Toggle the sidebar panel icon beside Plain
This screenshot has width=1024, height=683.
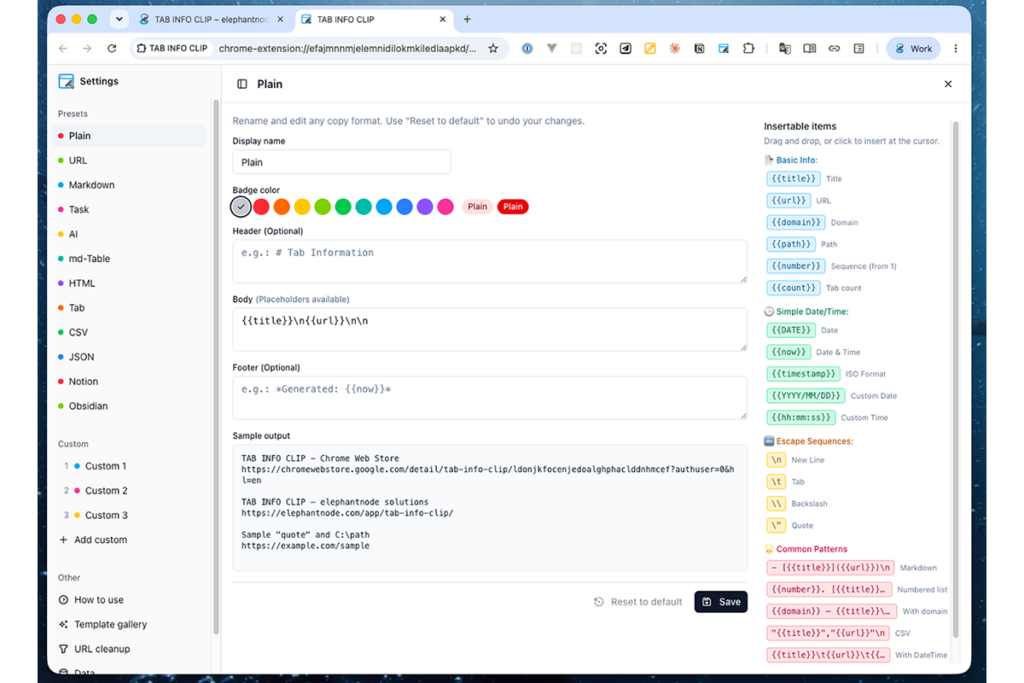[x=242, y=84]
